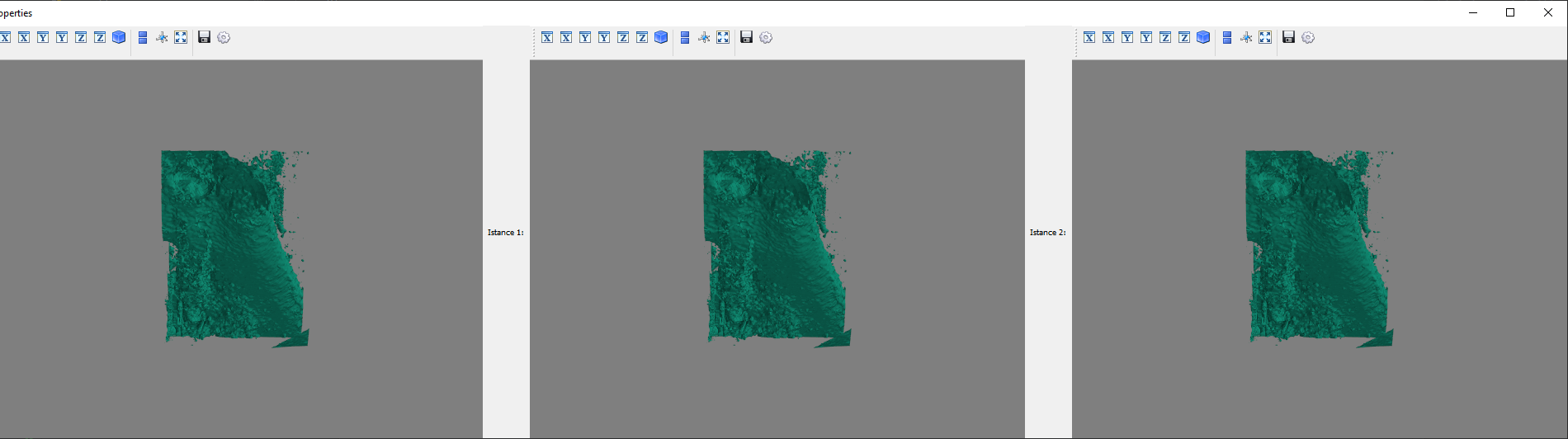
Task: Click the first Z view icon in the Istance 1 toolbar
Action: pos(623,37)
